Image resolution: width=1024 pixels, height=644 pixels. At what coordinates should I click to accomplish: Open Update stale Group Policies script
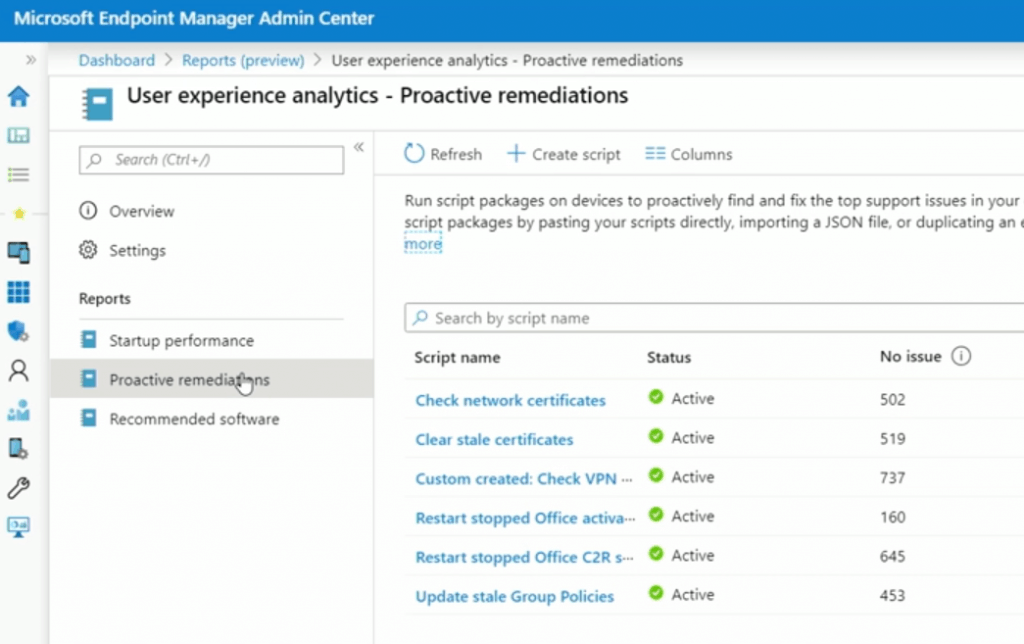(x=515, y=596)
